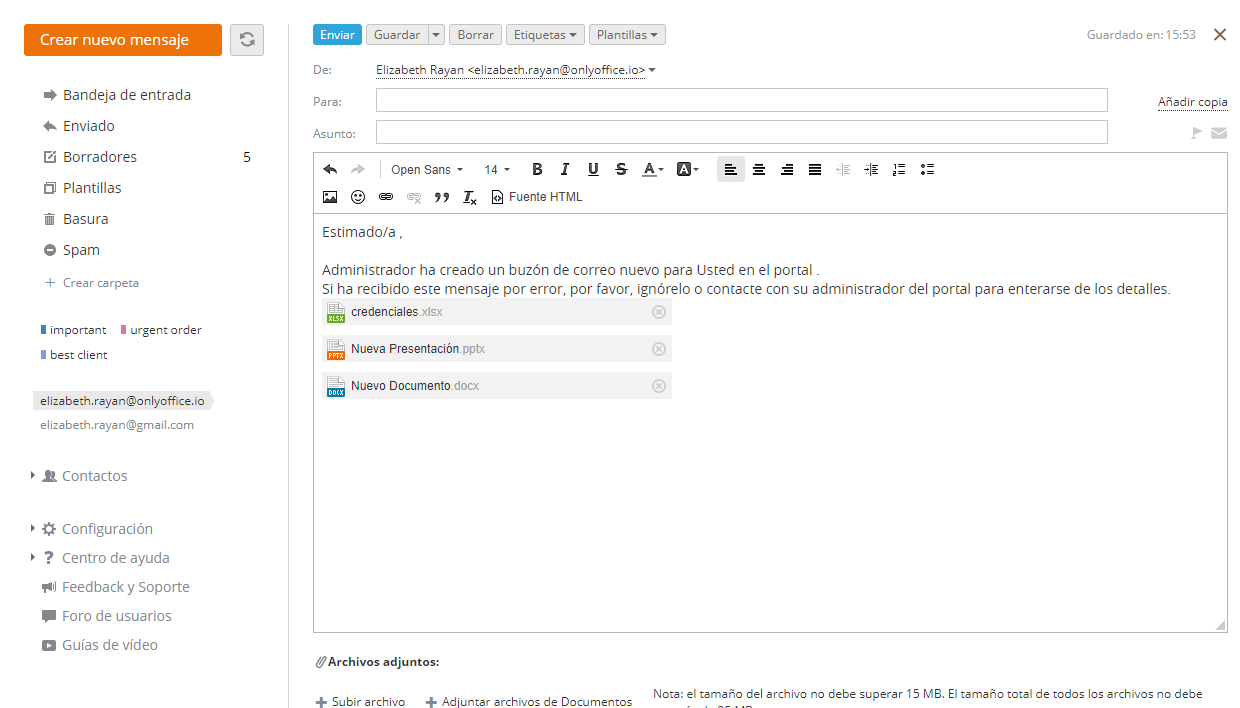
Task: Open the text color picker
Action: pyautogui.click(x=652, y=170)
